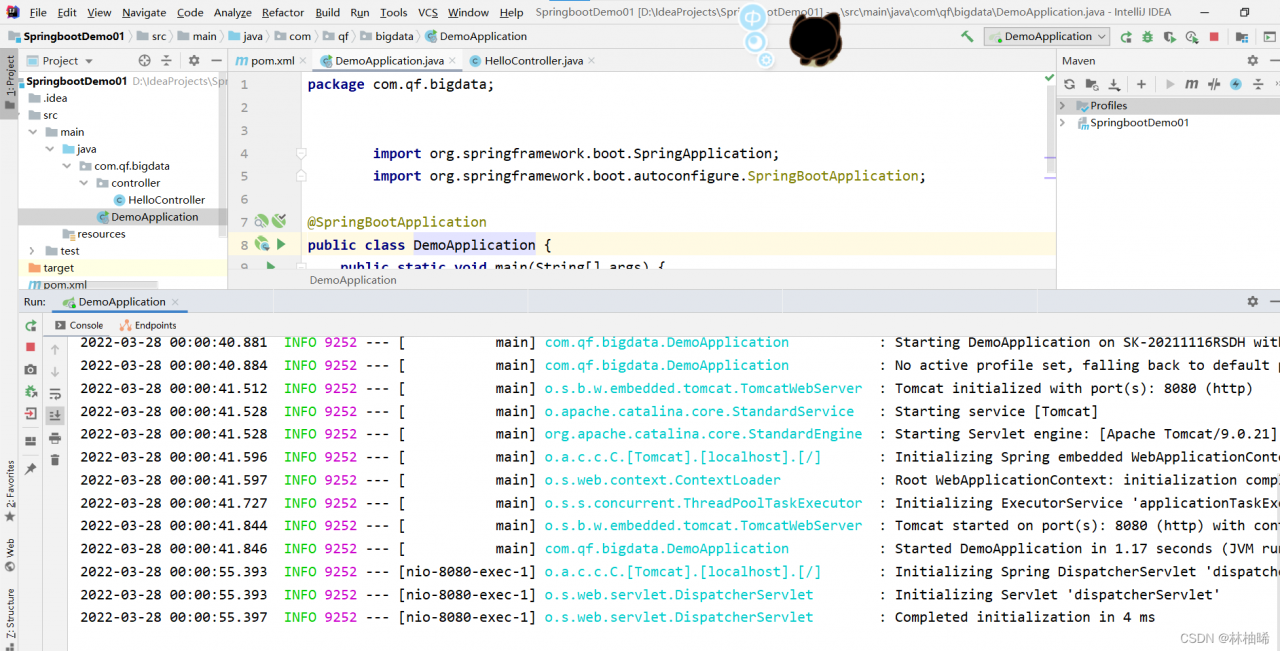1280x651 pixels.
Task: Toggle scroll to end of console
Action: [55, 415]
